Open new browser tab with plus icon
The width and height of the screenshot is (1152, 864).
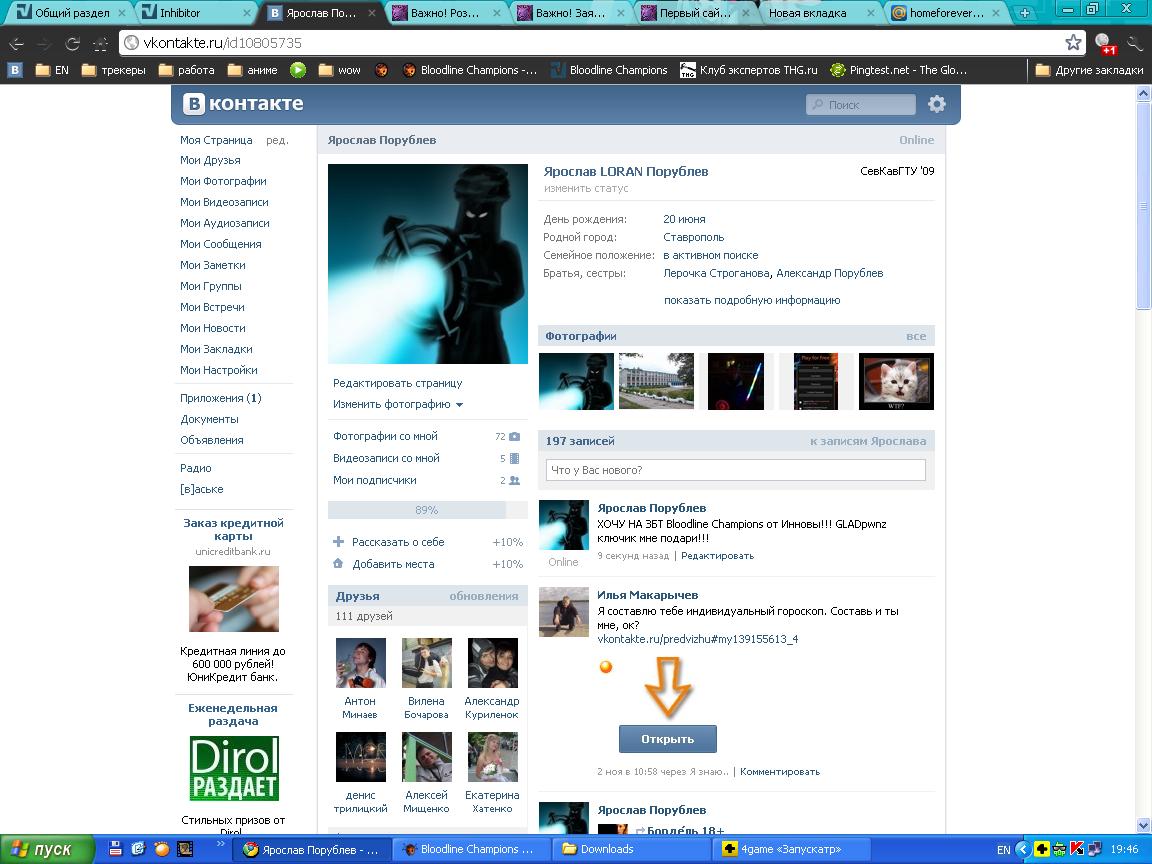(x=1024, y=13)
